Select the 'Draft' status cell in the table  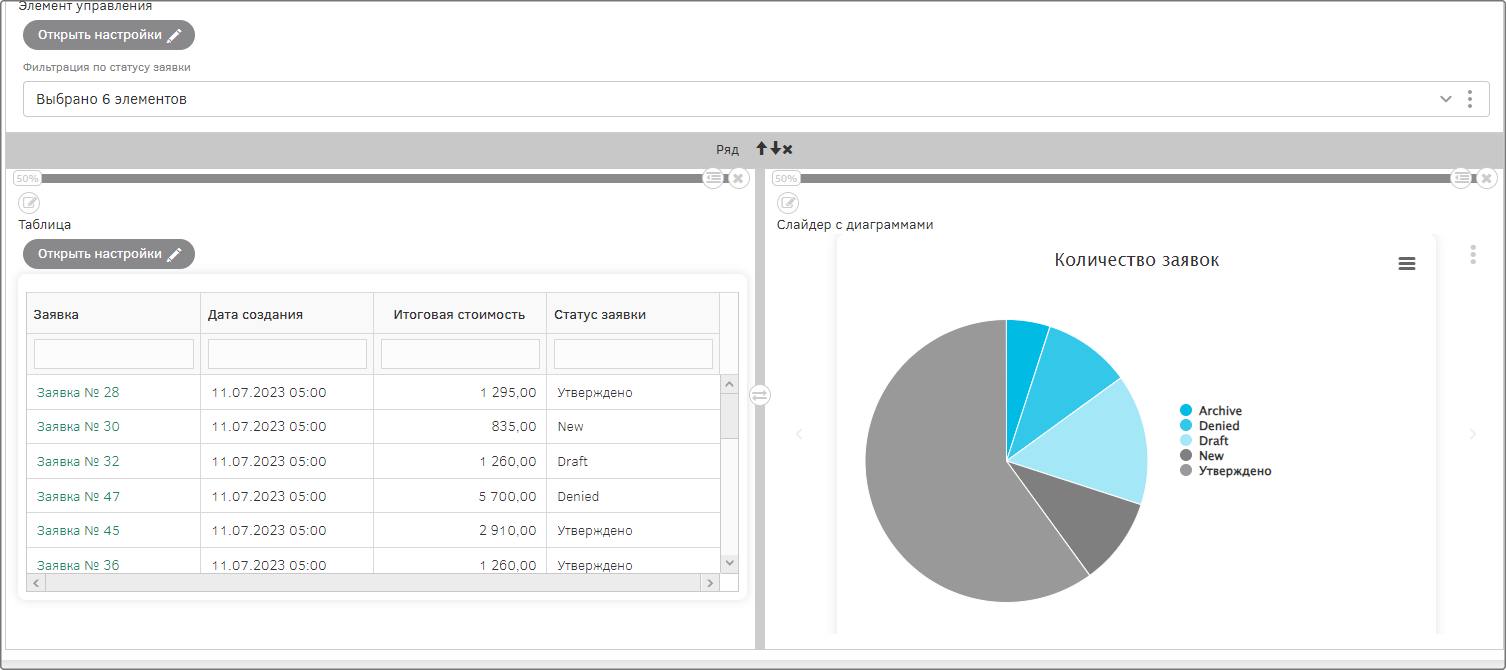pyautogui.click(x=633, y=461)
